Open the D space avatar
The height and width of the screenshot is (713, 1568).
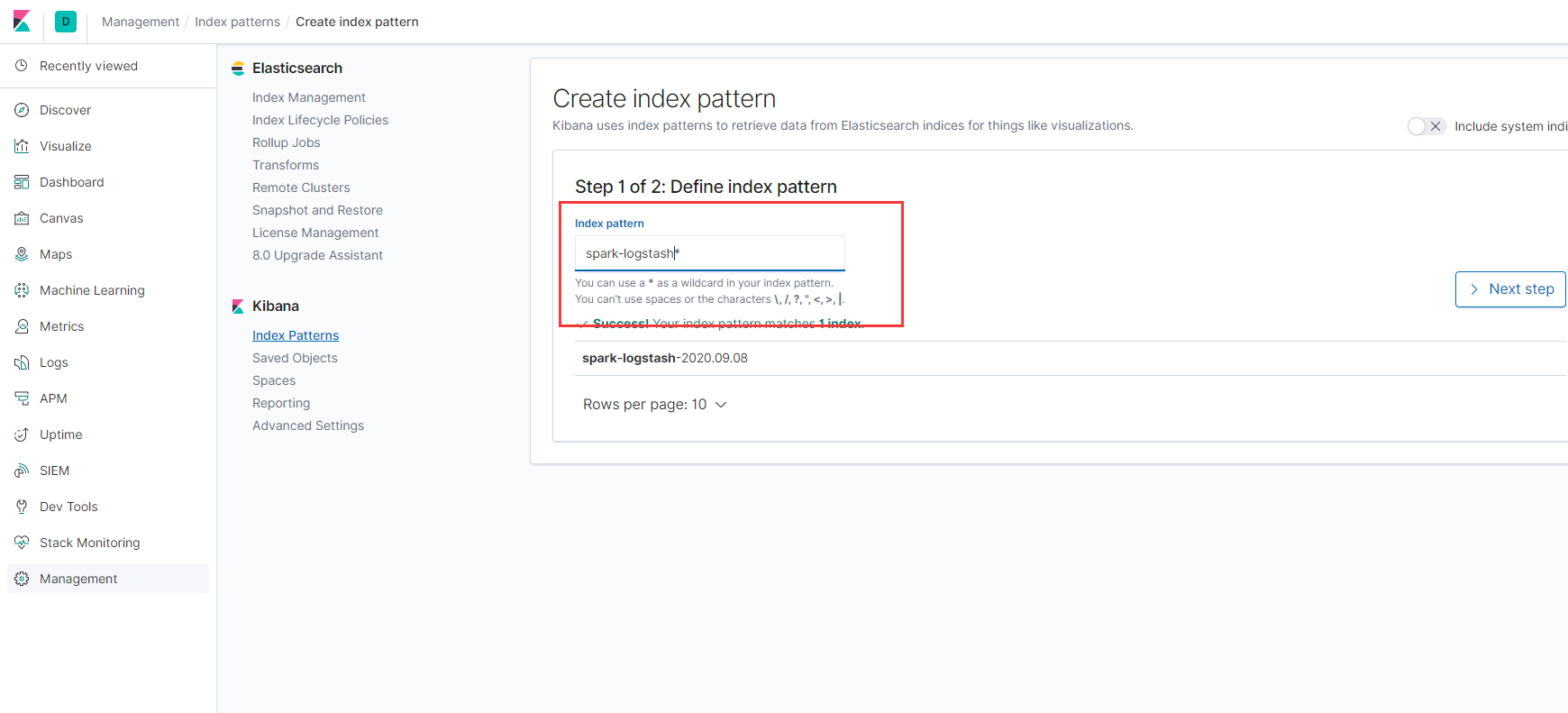(x=66, y=22)
